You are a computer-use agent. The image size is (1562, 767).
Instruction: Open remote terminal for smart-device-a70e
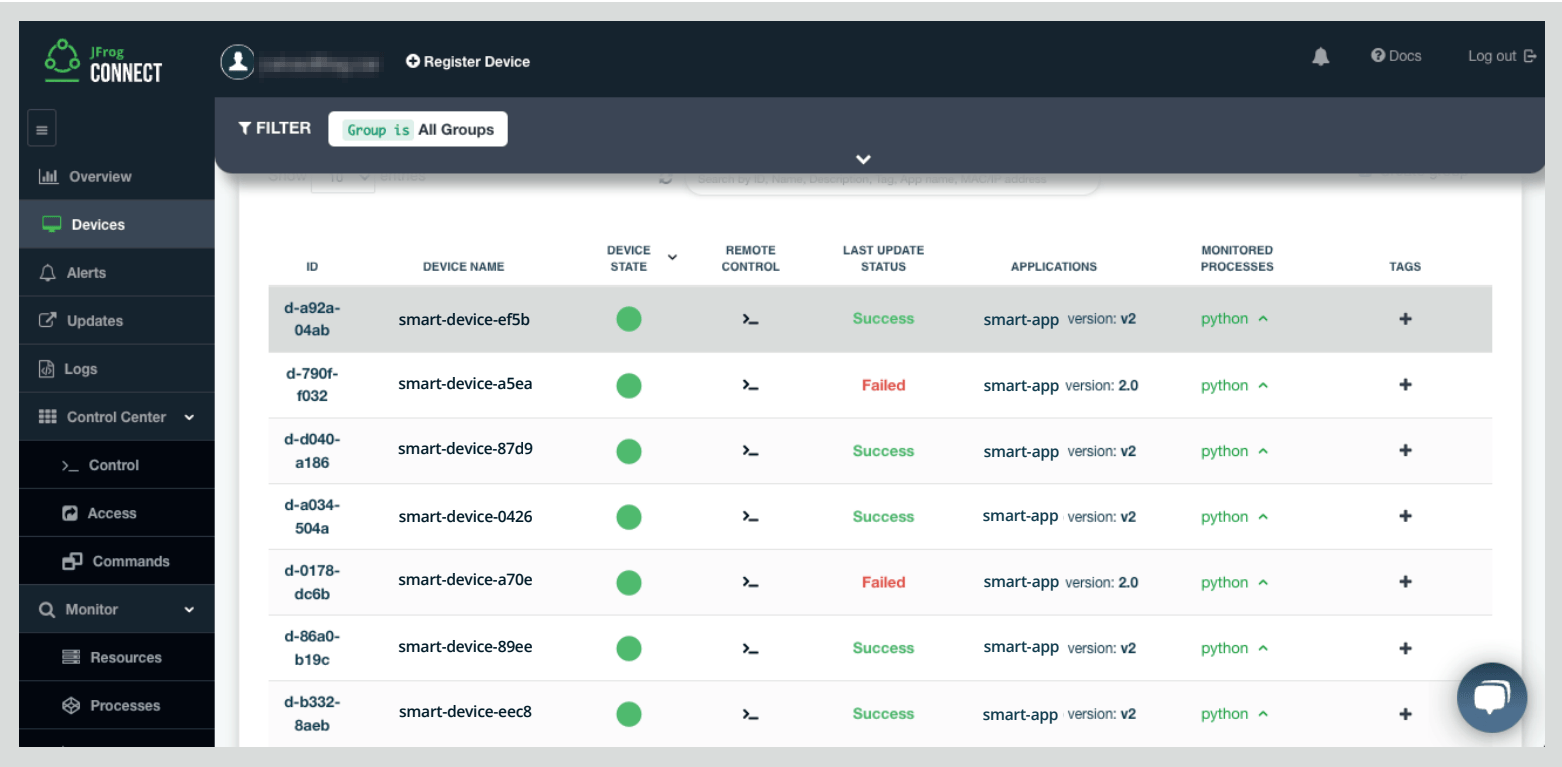click(750, 582)
